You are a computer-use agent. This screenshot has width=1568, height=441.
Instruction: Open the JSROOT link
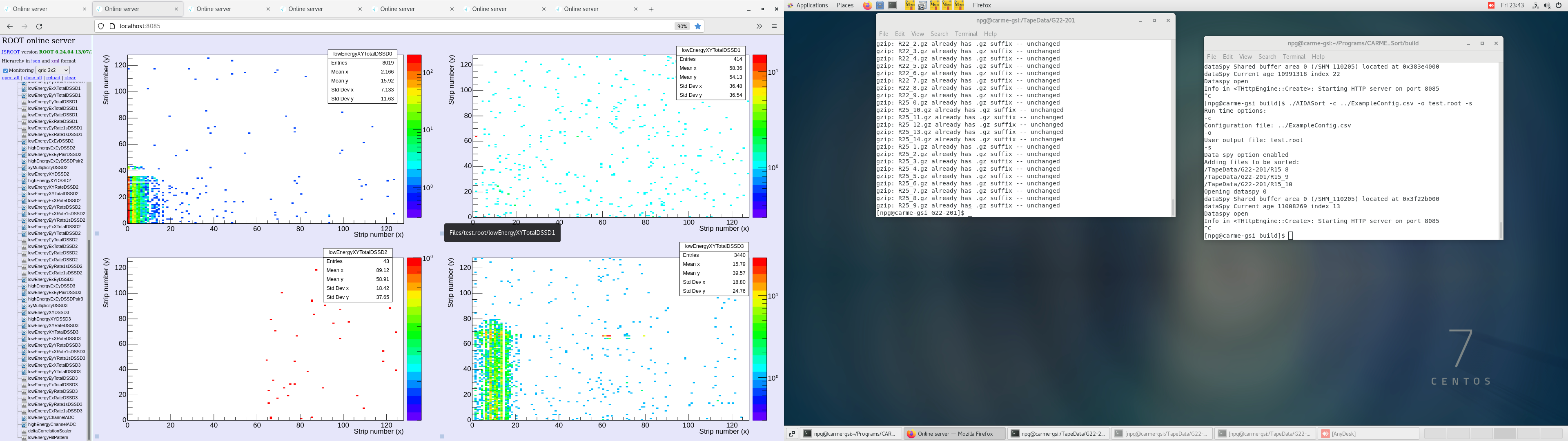point(10,52)
